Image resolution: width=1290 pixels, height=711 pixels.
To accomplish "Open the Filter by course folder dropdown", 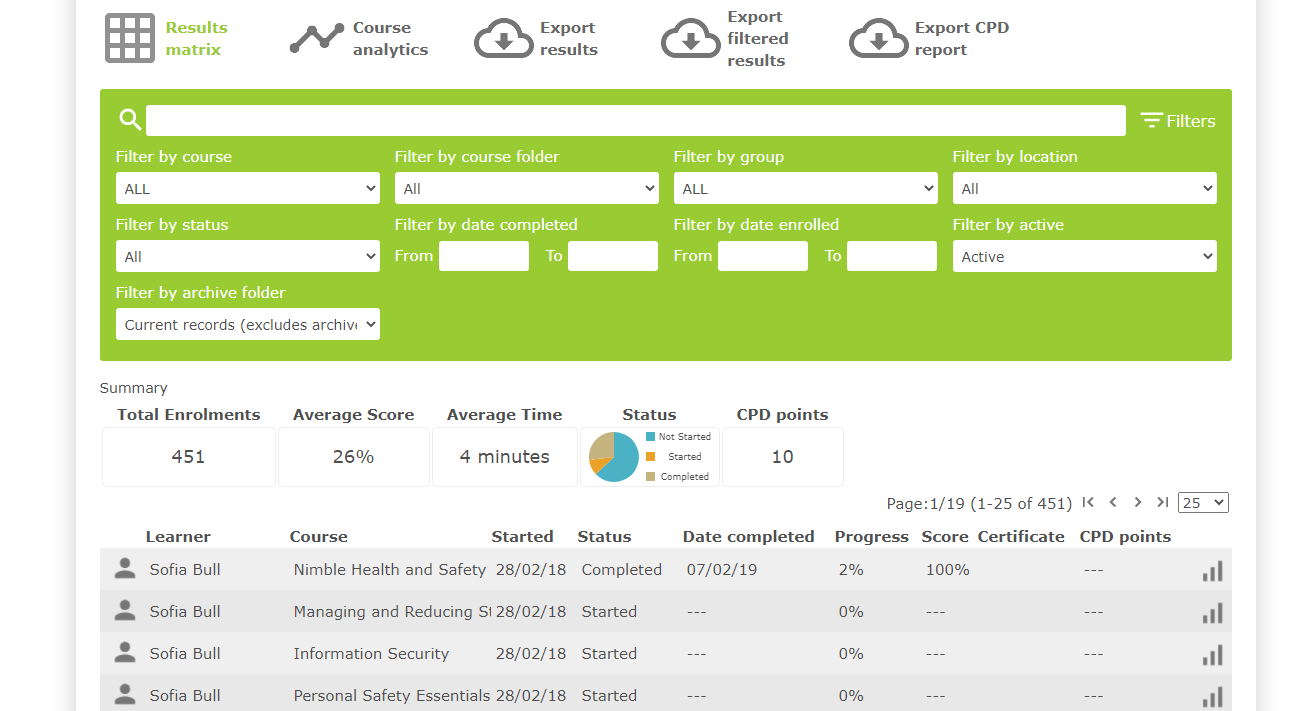I will (527, 188).
